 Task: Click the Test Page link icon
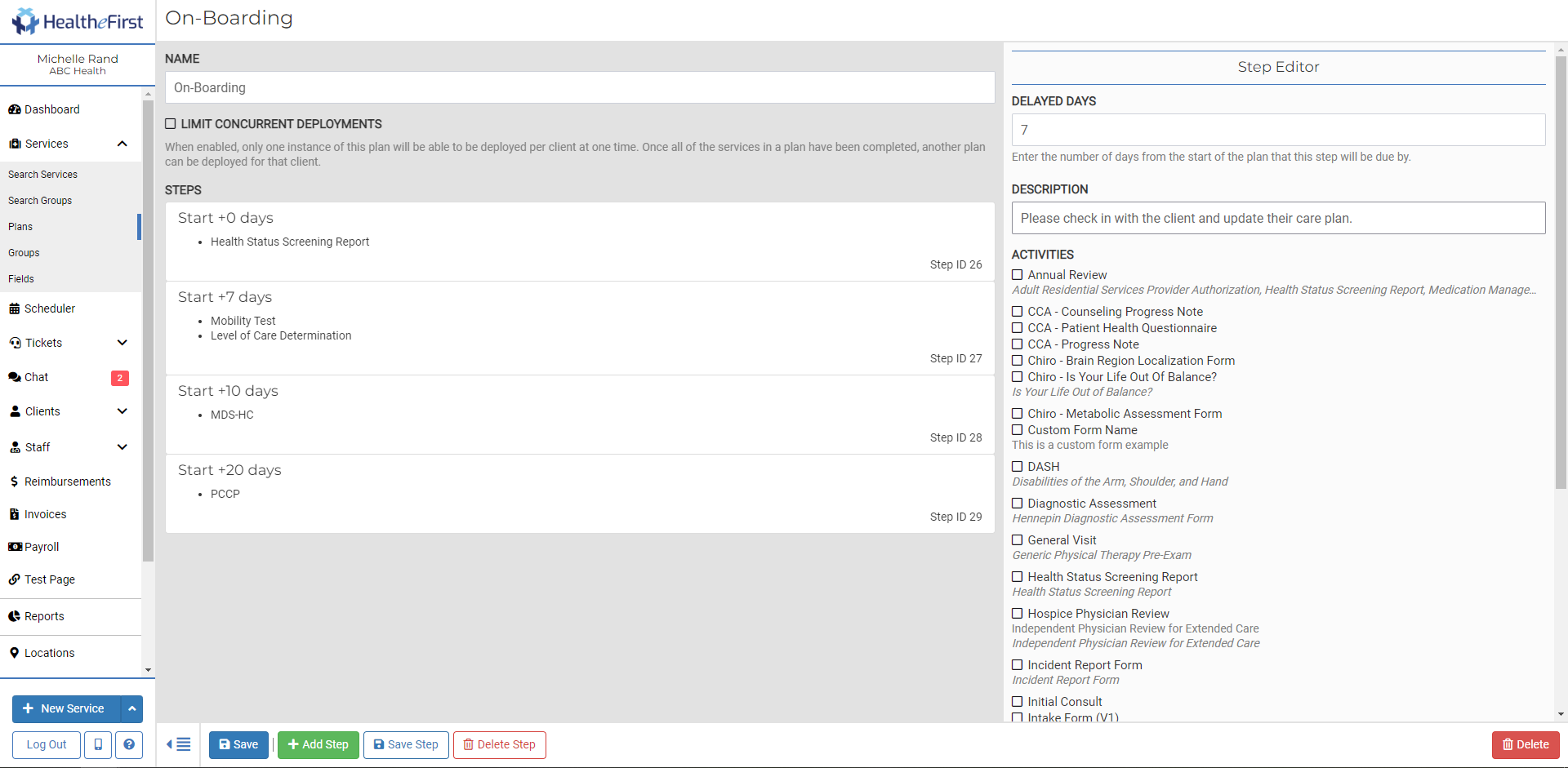pyautogui.click(x=14, y=579)
